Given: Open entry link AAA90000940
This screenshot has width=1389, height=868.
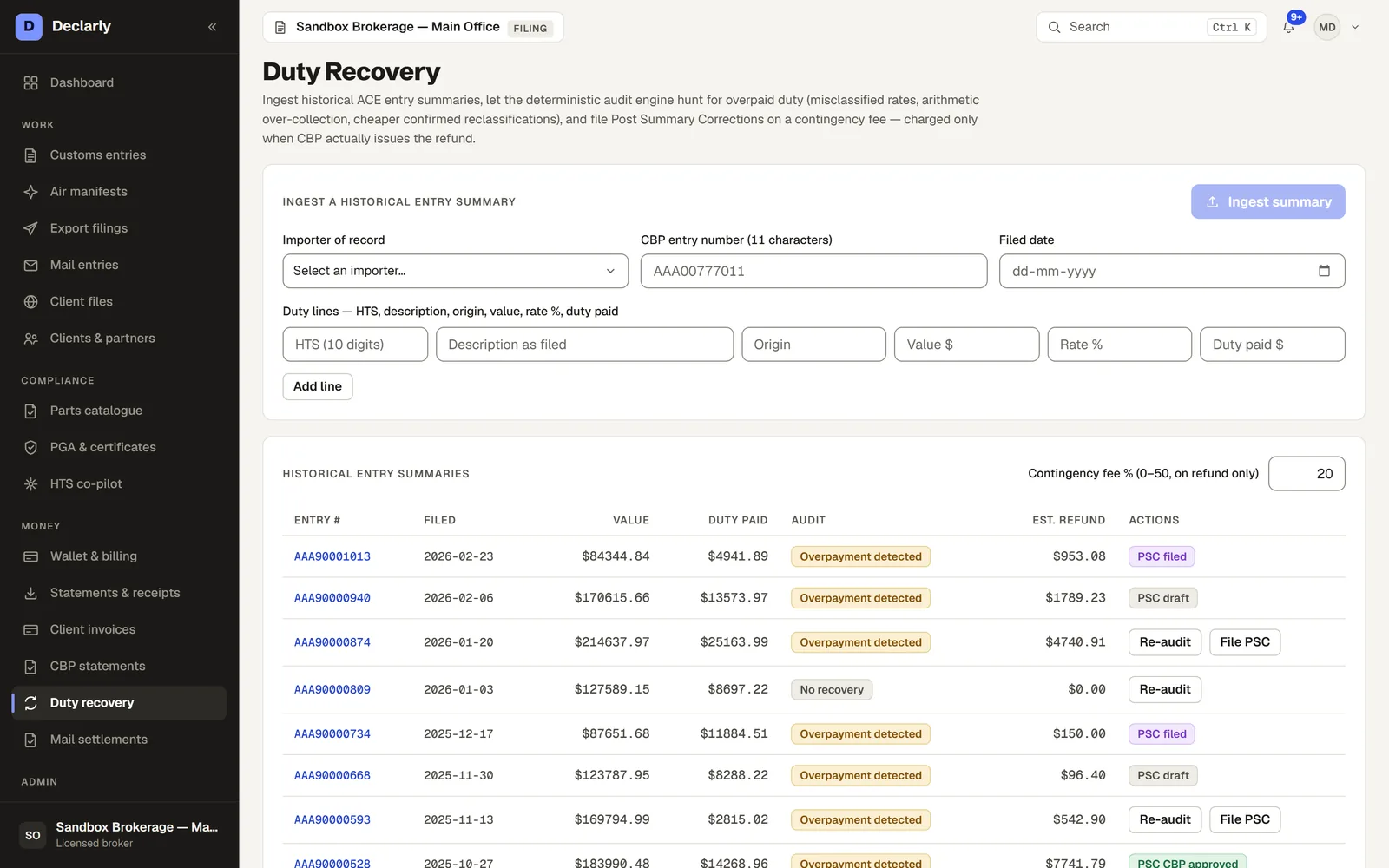Looking at the screenshot, I should [332, 598].
